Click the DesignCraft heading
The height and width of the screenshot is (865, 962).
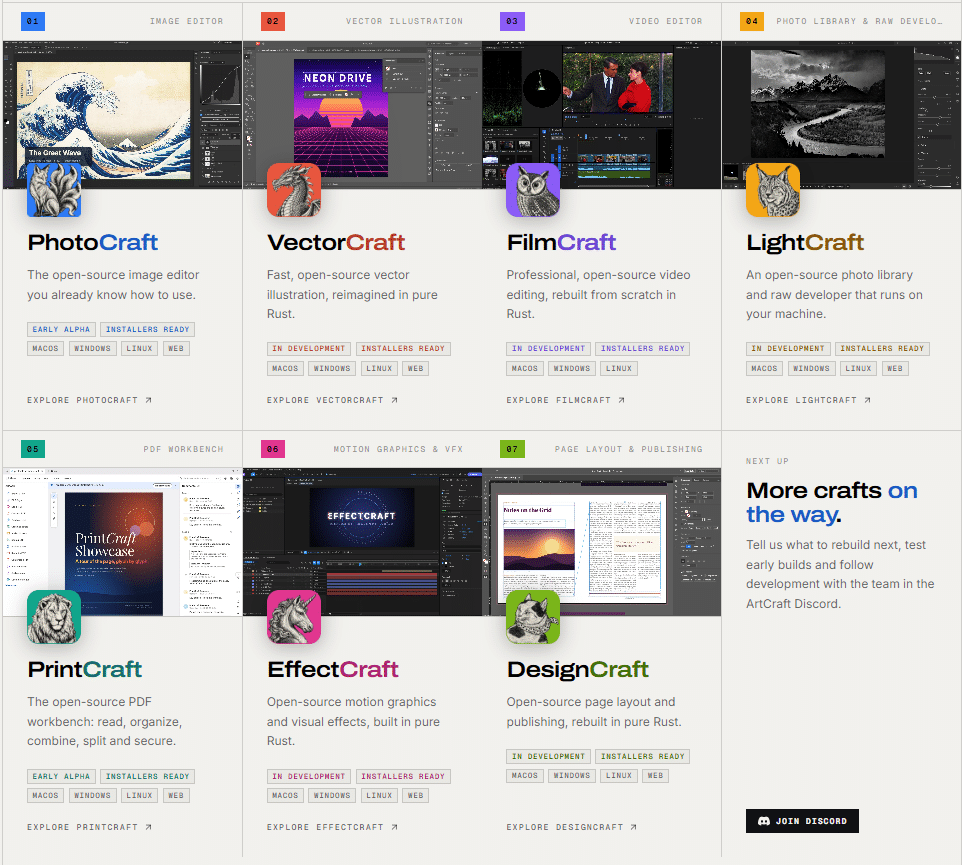pos(577,669)
